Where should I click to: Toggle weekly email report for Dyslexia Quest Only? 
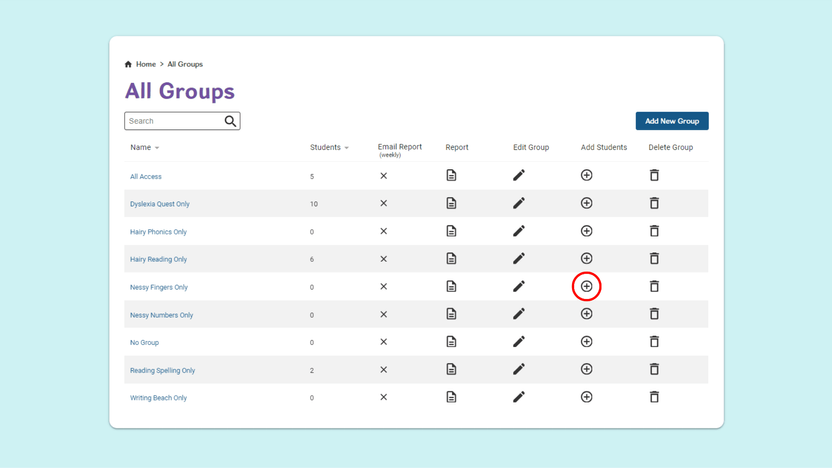pyautogui.click(x=384, y=203)
